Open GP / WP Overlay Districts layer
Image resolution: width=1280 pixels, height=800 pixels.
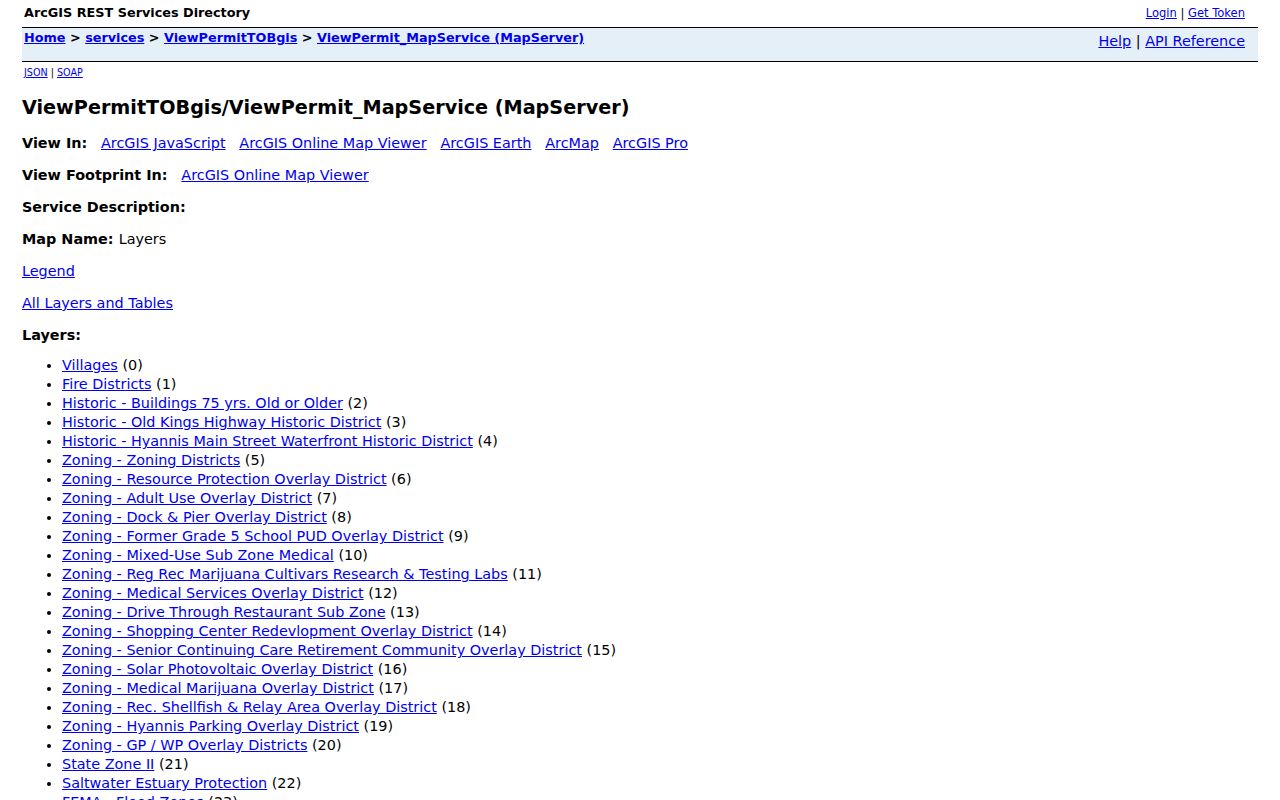[x=185, y=745]
